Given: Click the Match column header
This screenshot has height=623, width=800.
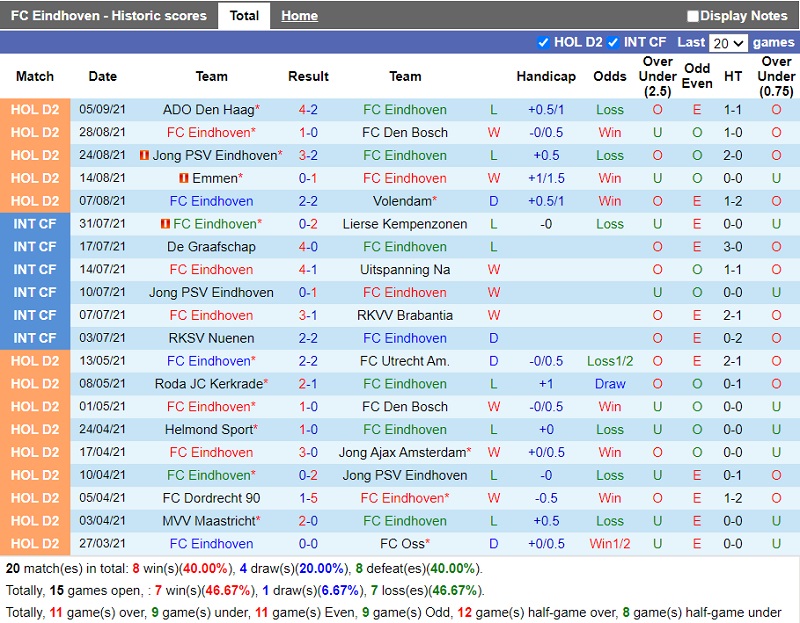Looking at the screenshot, I should pyautogui.click(x=35, y=77).
